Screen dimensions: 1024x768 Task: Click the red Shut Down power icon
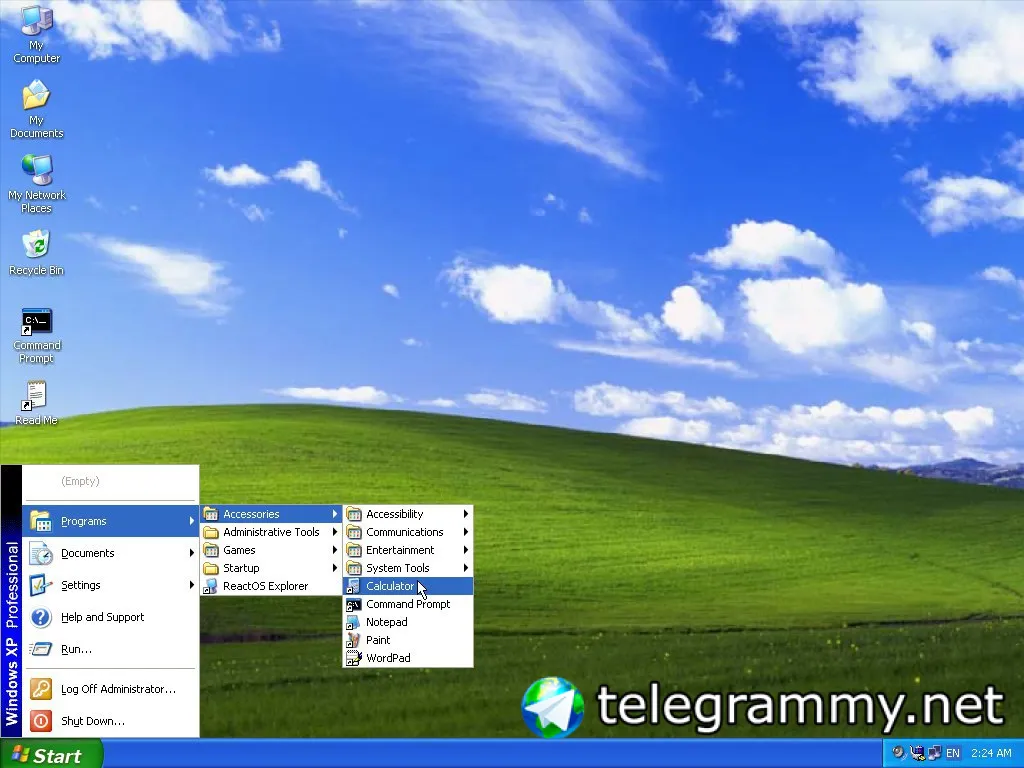[40, 721]
